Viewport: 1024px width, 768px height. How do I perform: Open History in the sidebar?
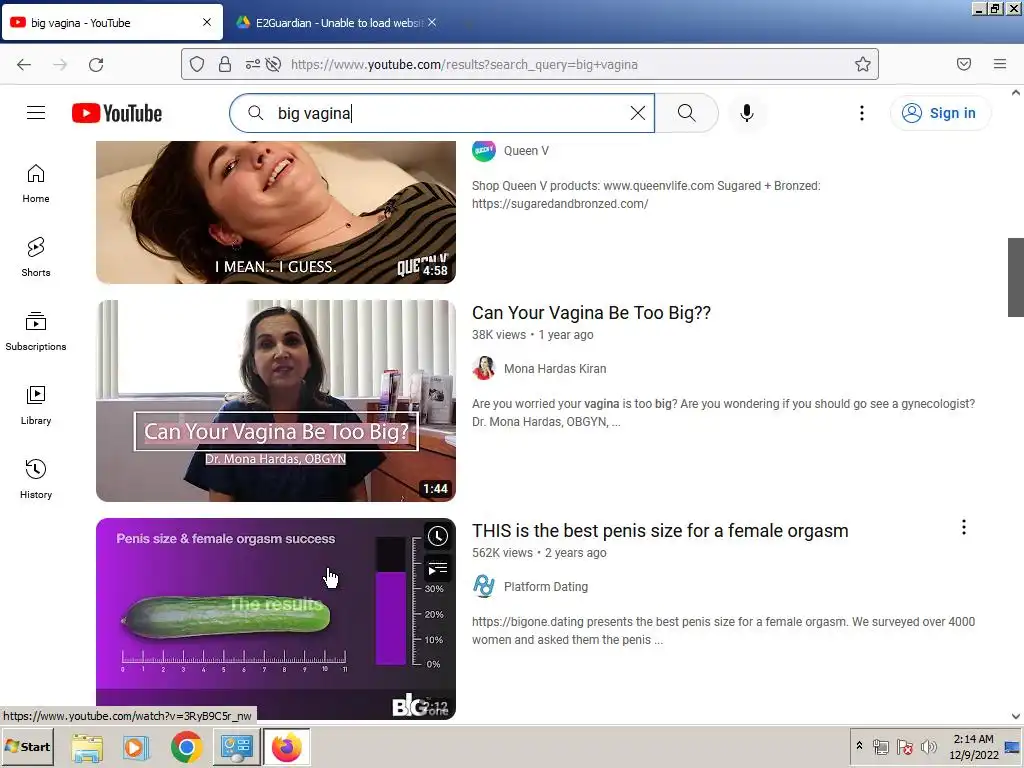[36, 479]
